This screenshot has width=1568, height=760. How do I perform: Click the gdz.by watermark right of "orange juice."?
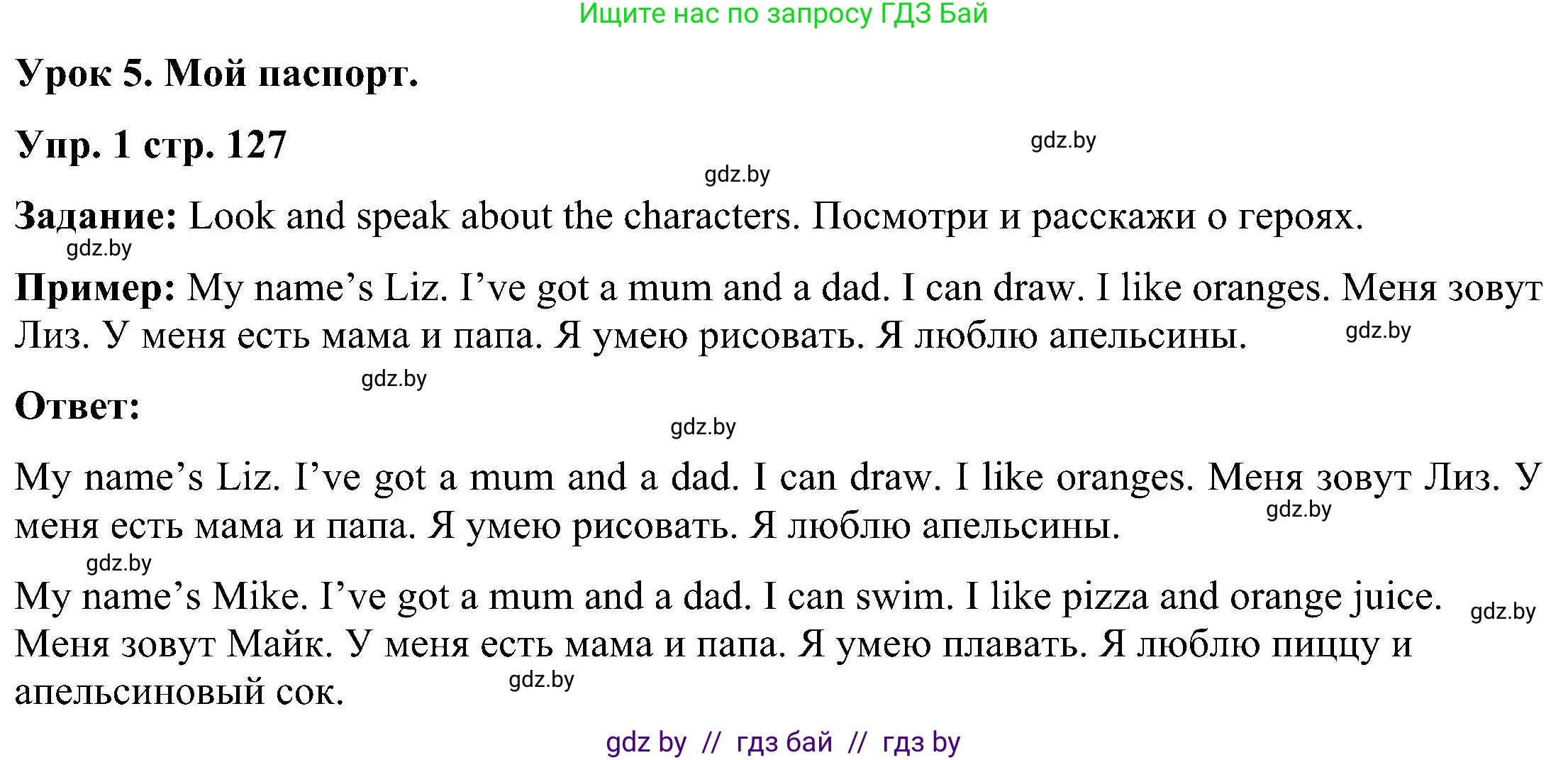tap(1503, 612)
